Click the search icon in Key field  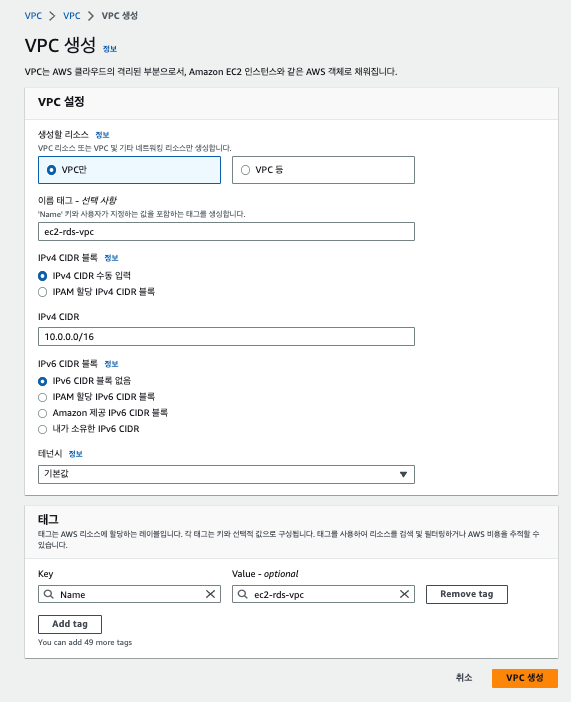click(x=49, y=594)
